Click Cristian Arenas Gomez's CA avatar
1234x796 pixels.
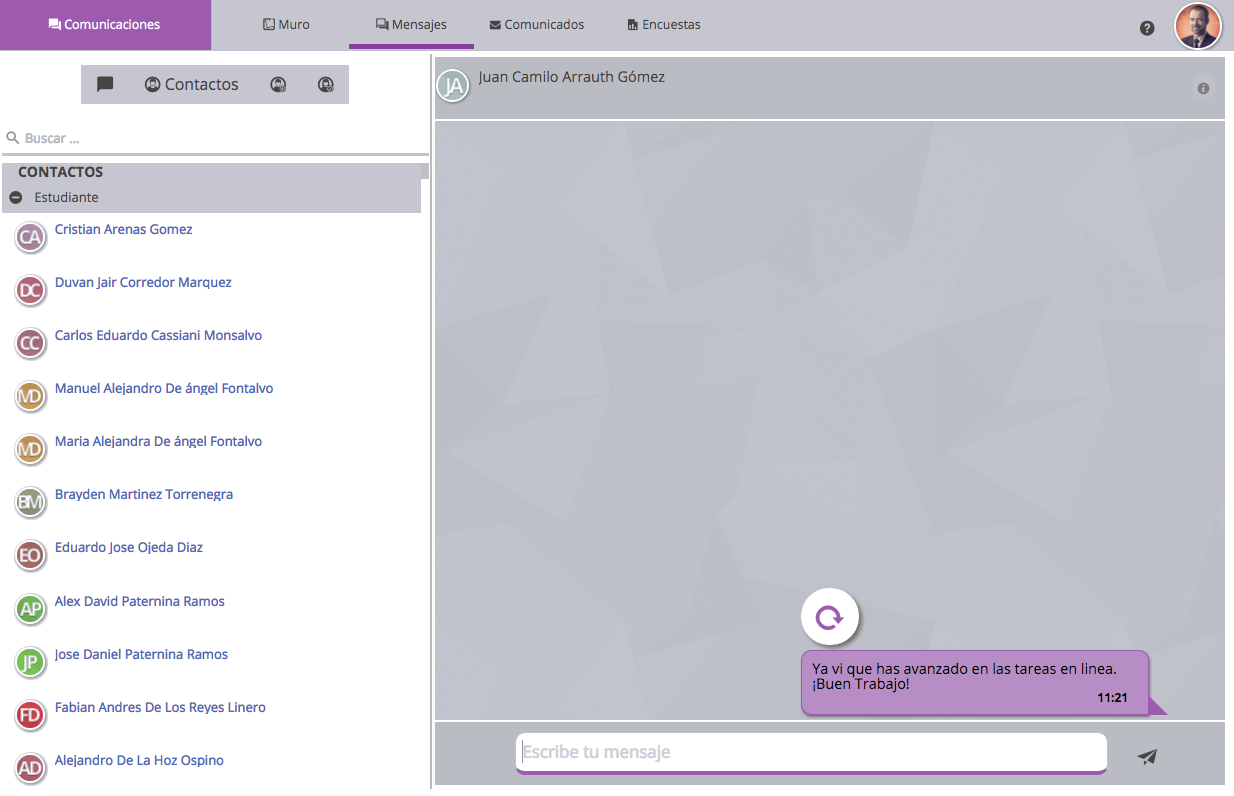[x=31, y=237]
